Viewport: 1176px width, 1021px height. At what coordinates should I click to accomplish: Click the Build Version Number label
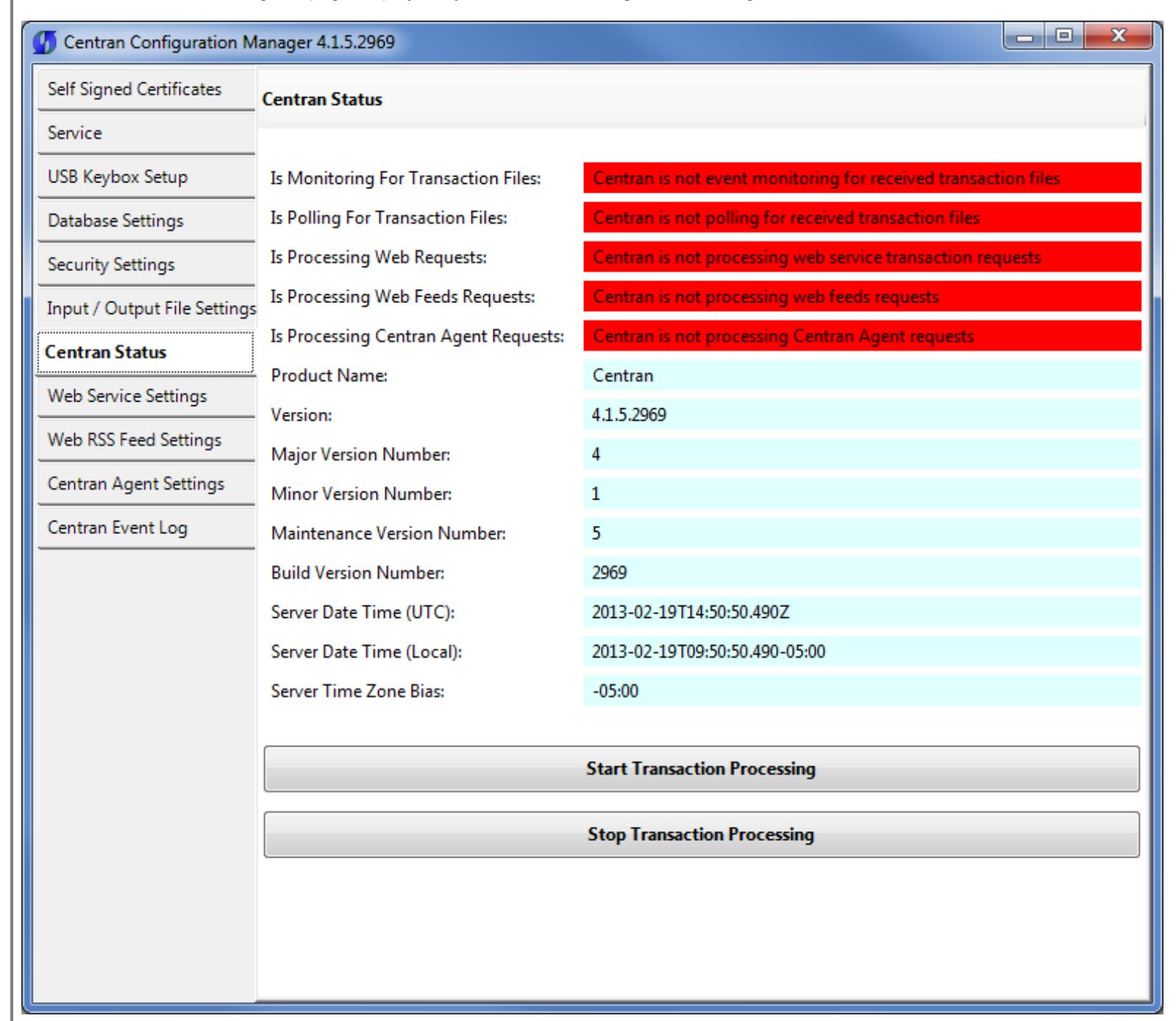pyautogui.click(x=358, y=573)
